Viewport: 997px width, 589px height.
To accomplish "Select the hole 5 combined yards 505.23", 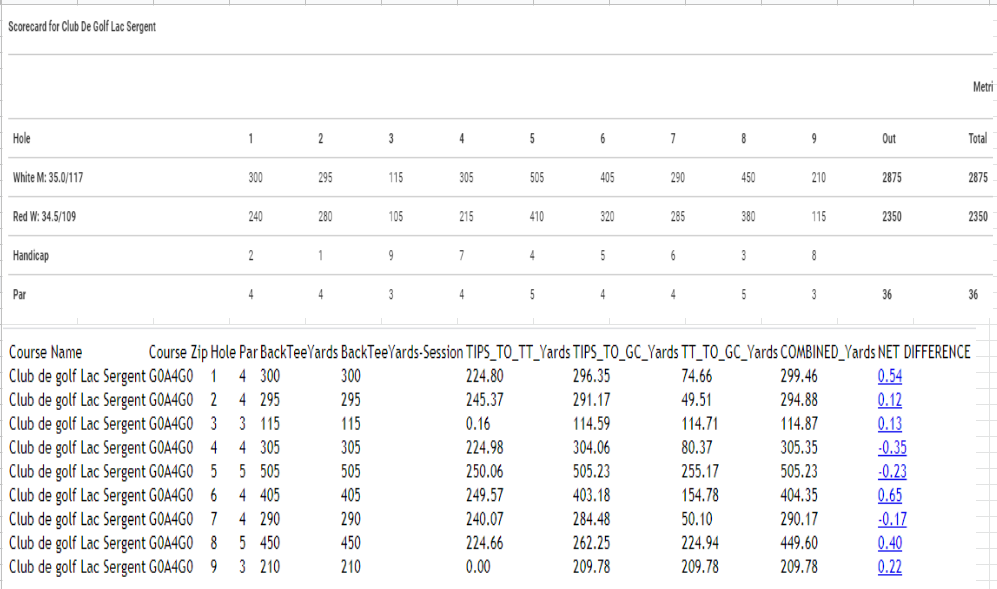I will 799,471.
